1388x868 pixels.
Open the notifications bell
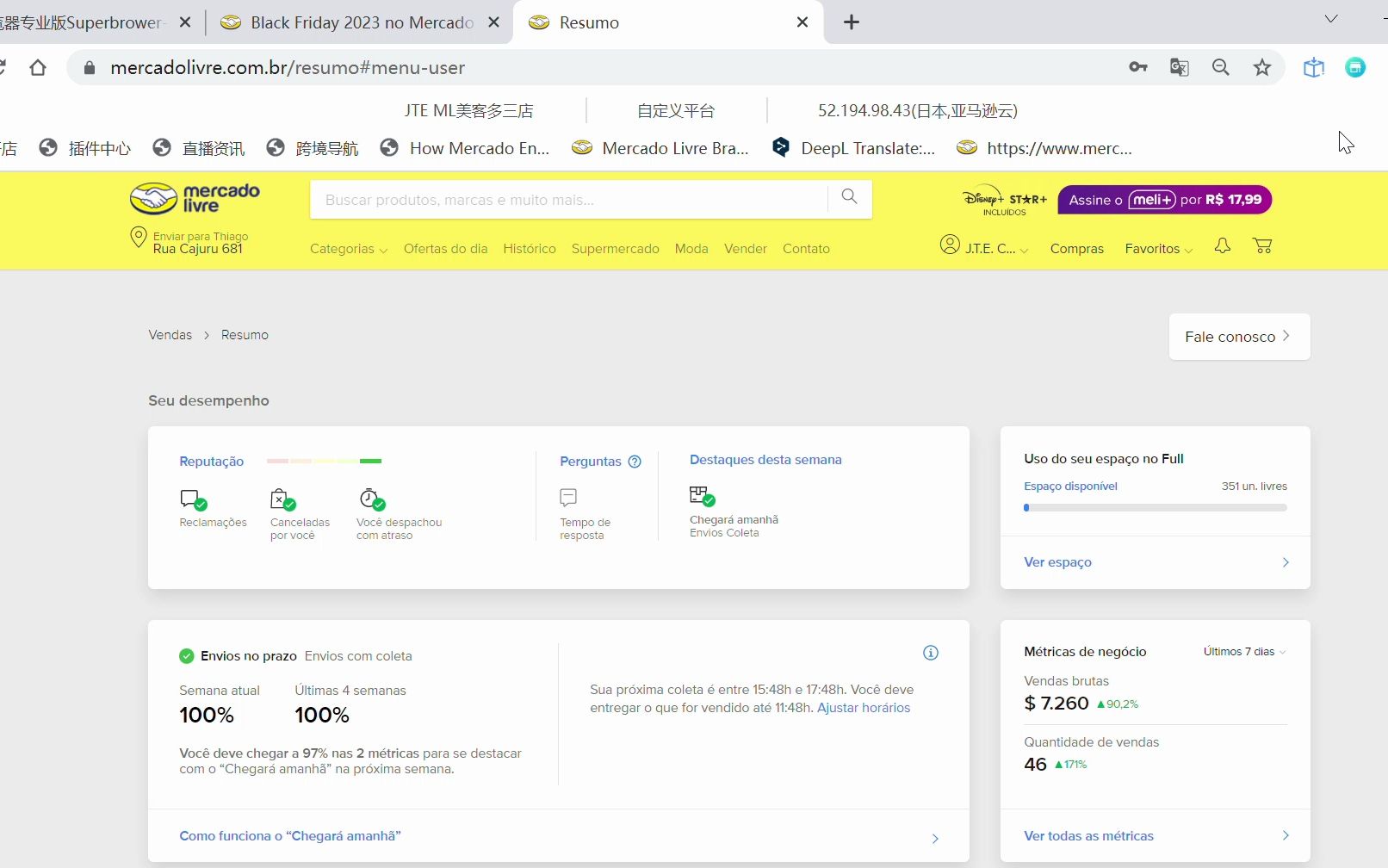(1222, 246)
